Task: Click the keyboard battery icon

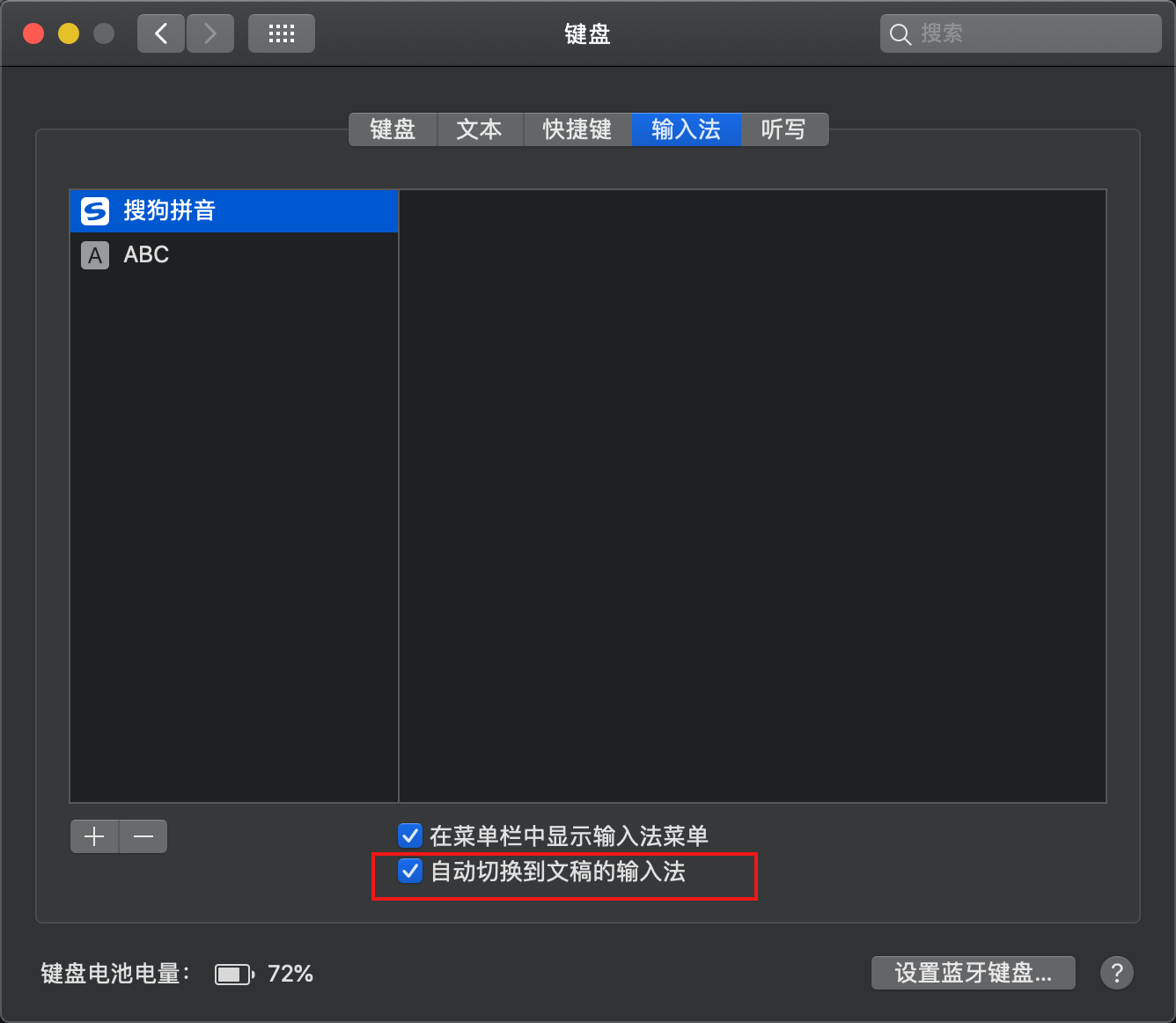Action: click(233, 973)
